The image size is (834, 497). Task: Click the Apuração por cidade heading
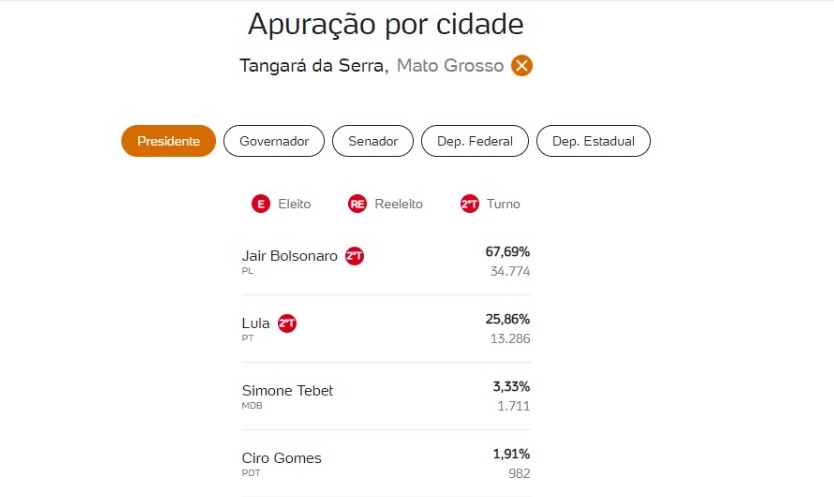(385, 23)
